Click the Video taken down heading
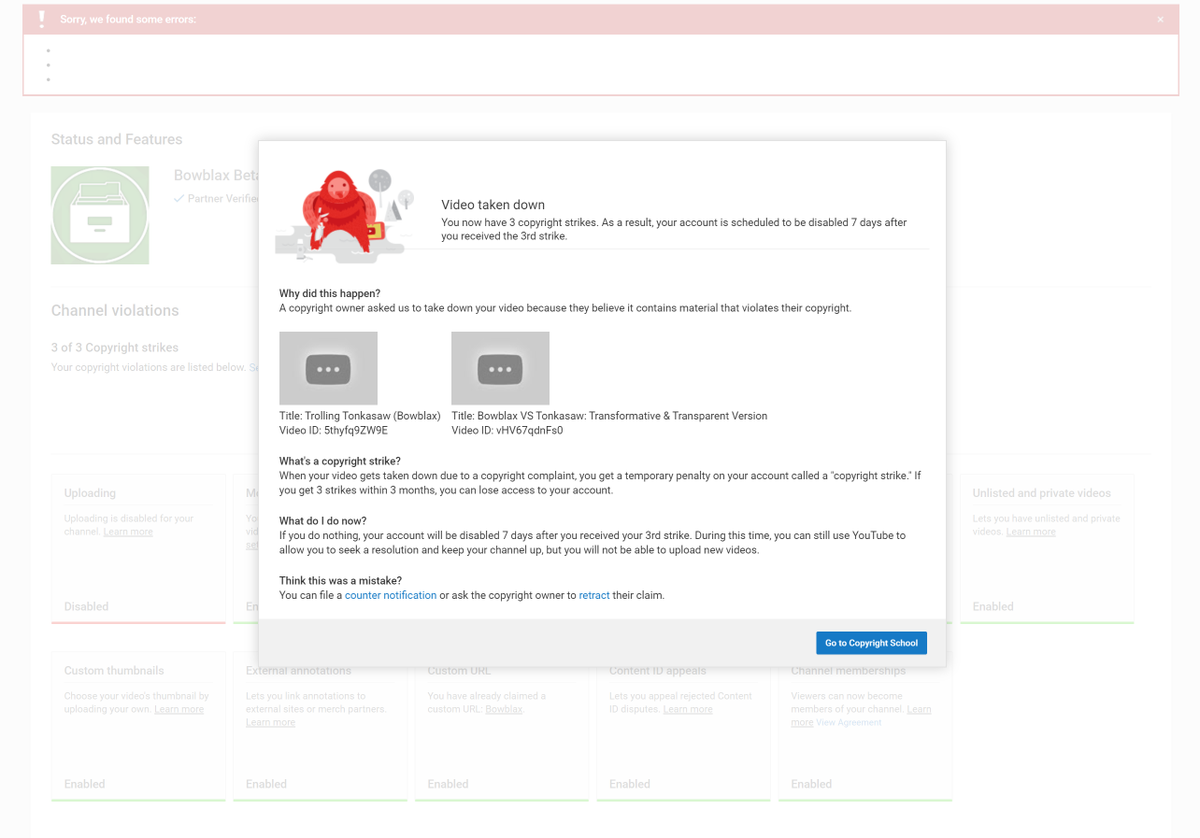The width and height of the screenshot is (1200, 838). click(493, 204)
